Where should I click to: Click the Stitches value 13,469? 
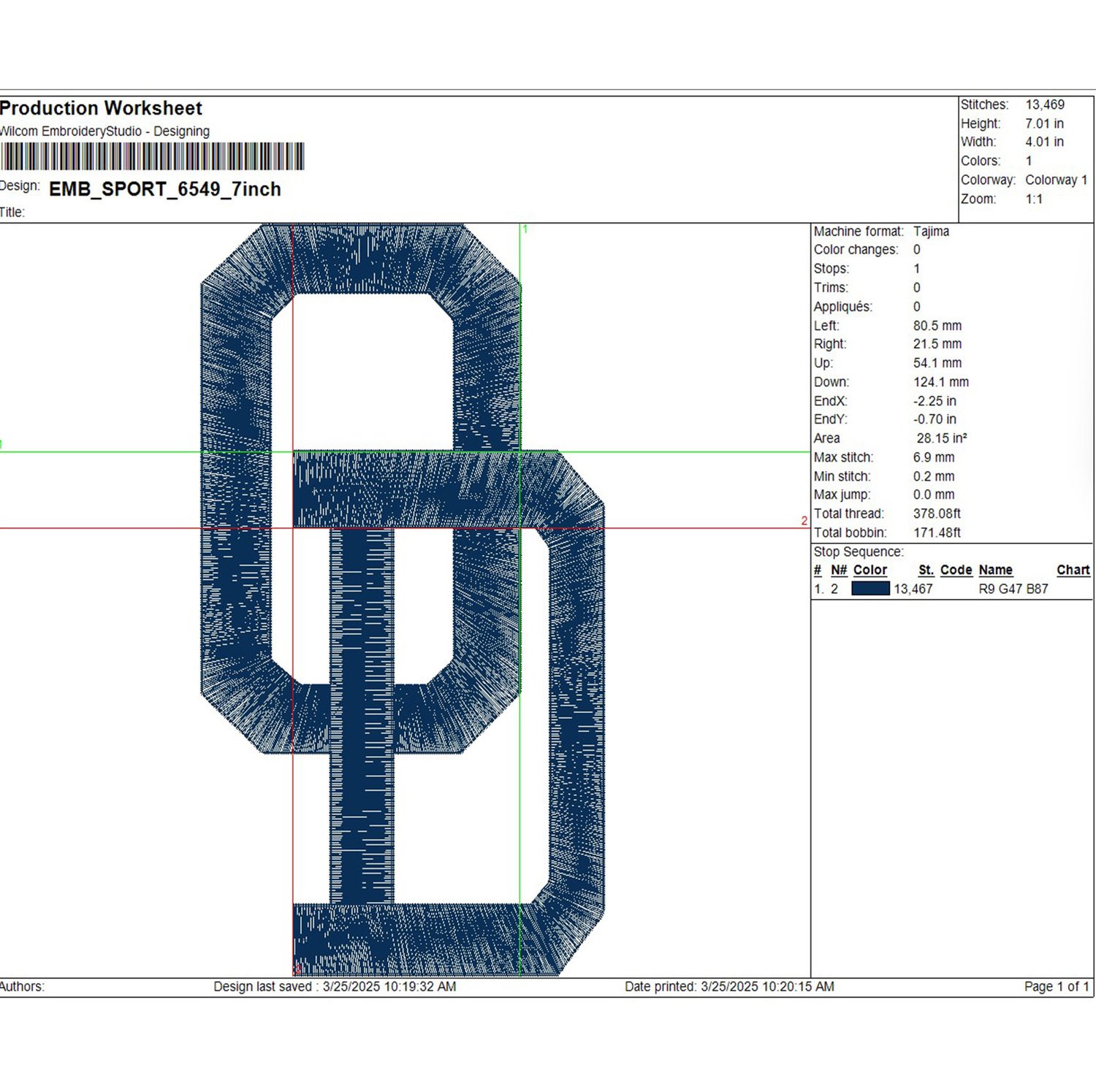point(1045,104)
